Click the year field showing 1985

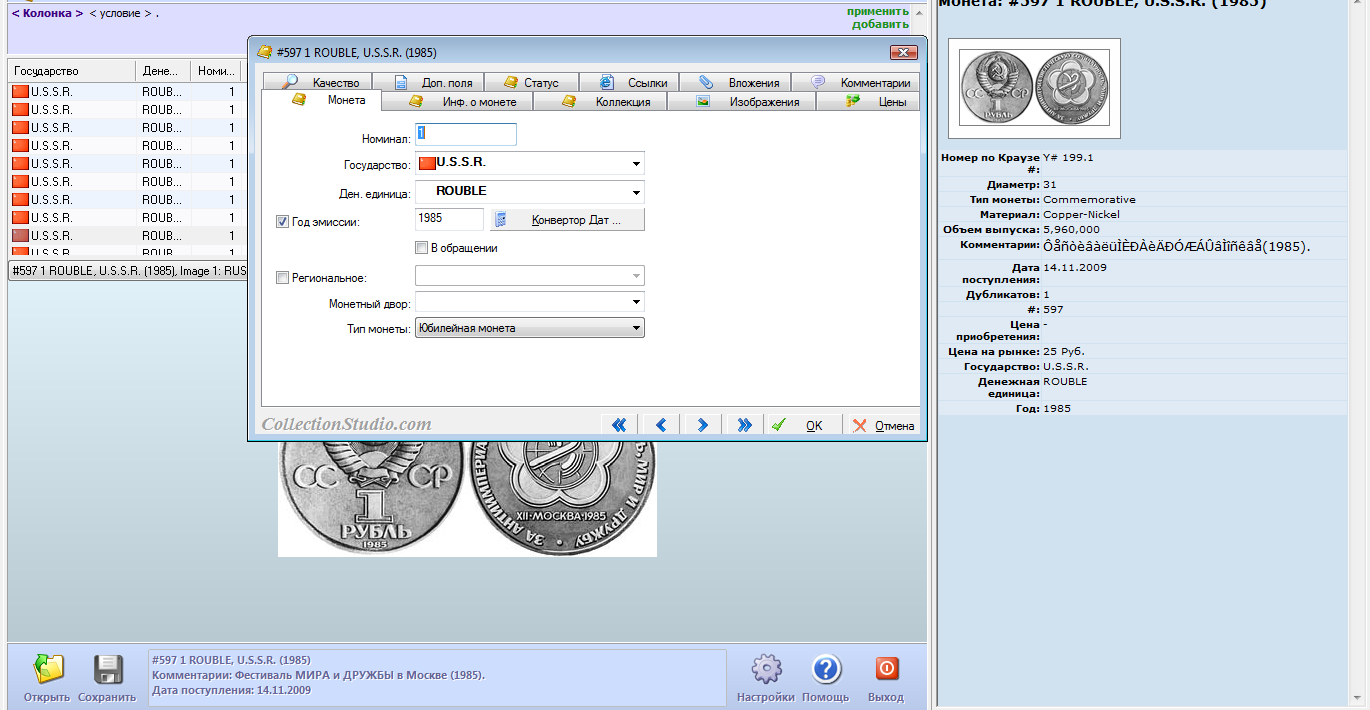click(449, 219)
